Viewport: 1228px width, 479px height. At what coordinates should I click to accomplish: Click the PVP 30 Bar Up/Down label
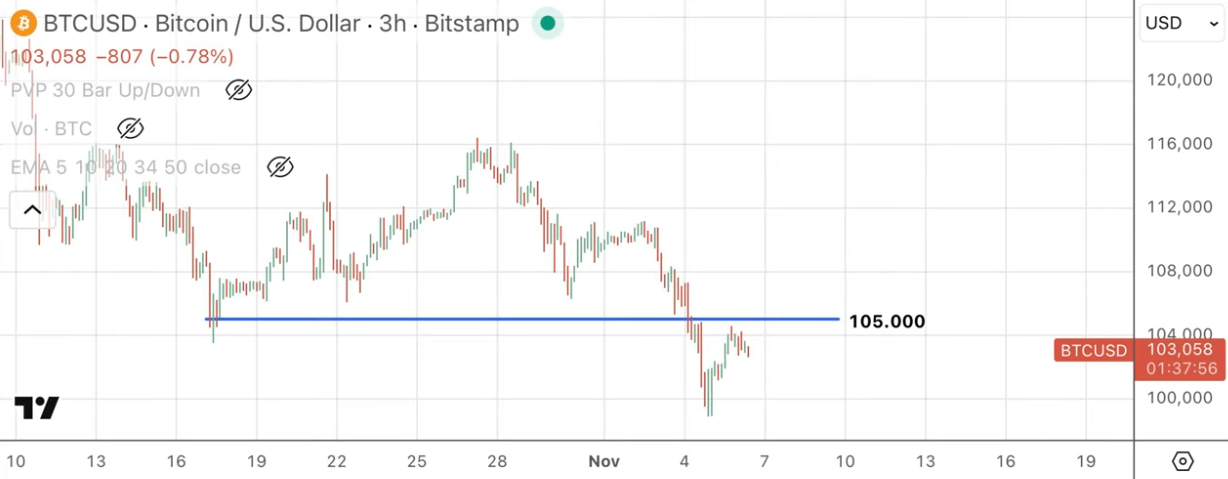point(106,90)
